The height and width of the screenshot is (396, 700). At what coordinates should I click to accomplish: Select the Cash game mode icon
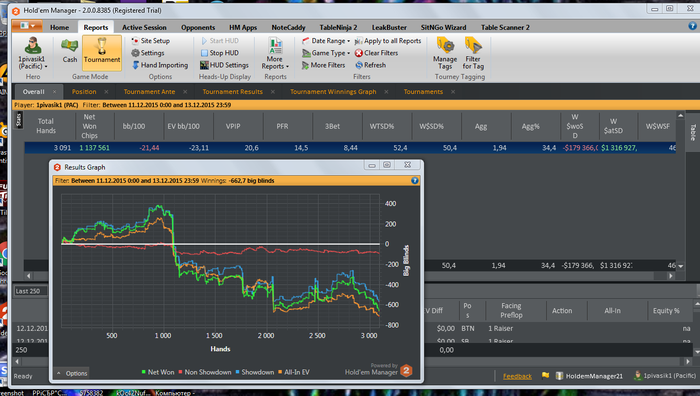(69, 50)
